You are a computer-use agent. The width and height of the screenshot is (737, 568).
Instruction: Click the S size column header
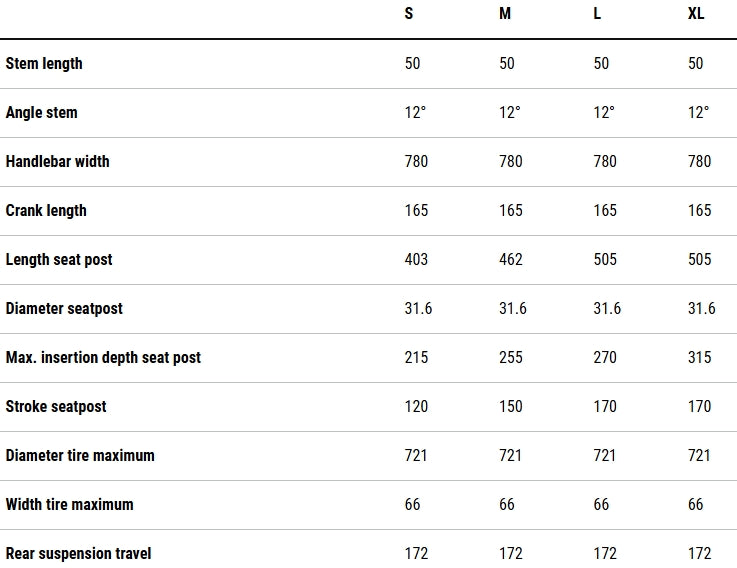(x=409, y=14)
